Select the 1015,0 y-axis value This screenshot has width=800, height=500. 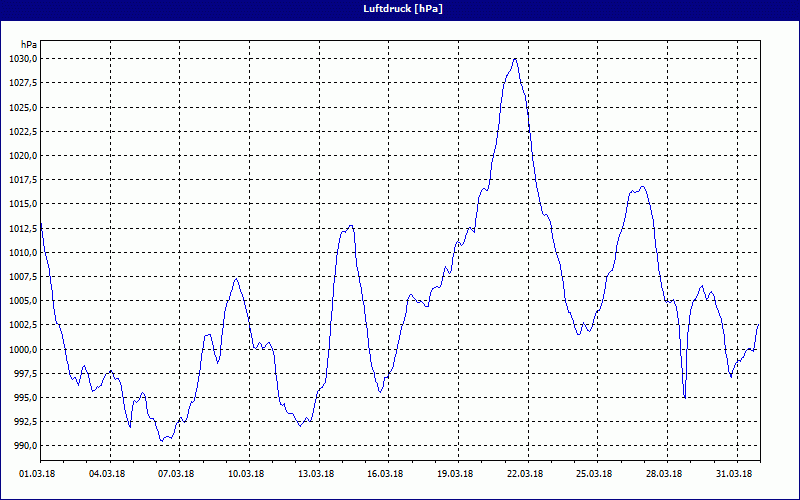[x=23, y=204]
